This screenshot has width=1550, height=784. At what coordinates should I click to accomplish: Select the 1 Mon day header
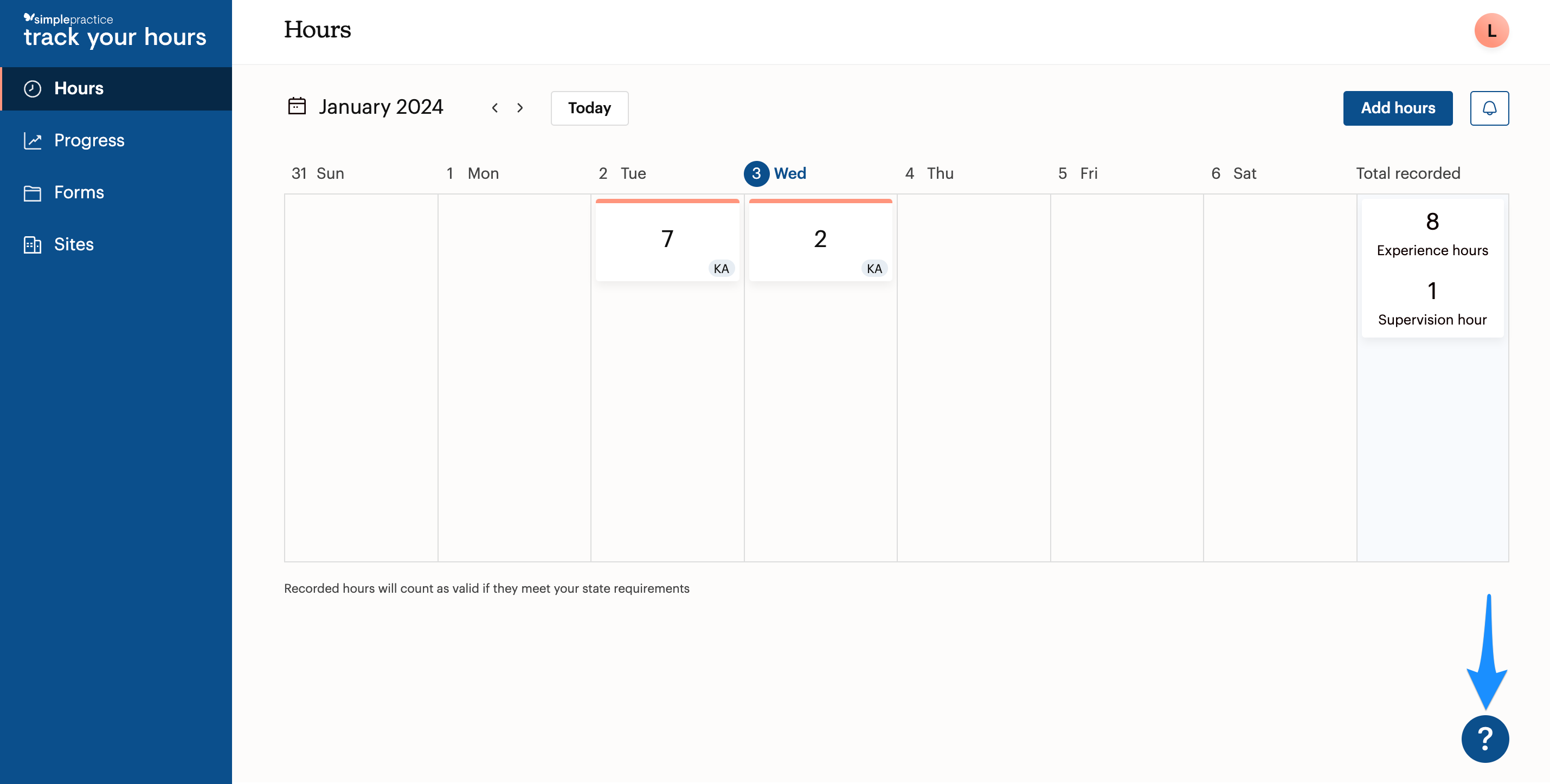point(472,174)
